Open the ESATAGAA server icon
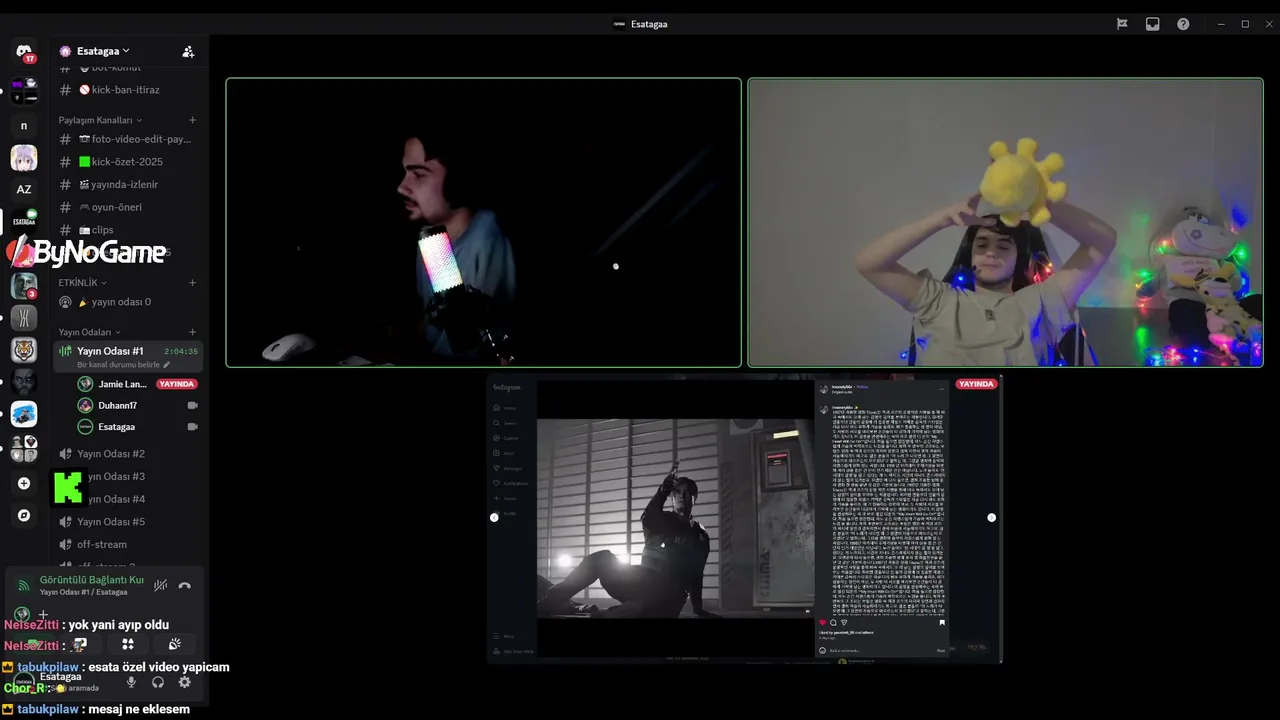The height and width of the screenshot is (720, 1280). click(24, 221)
